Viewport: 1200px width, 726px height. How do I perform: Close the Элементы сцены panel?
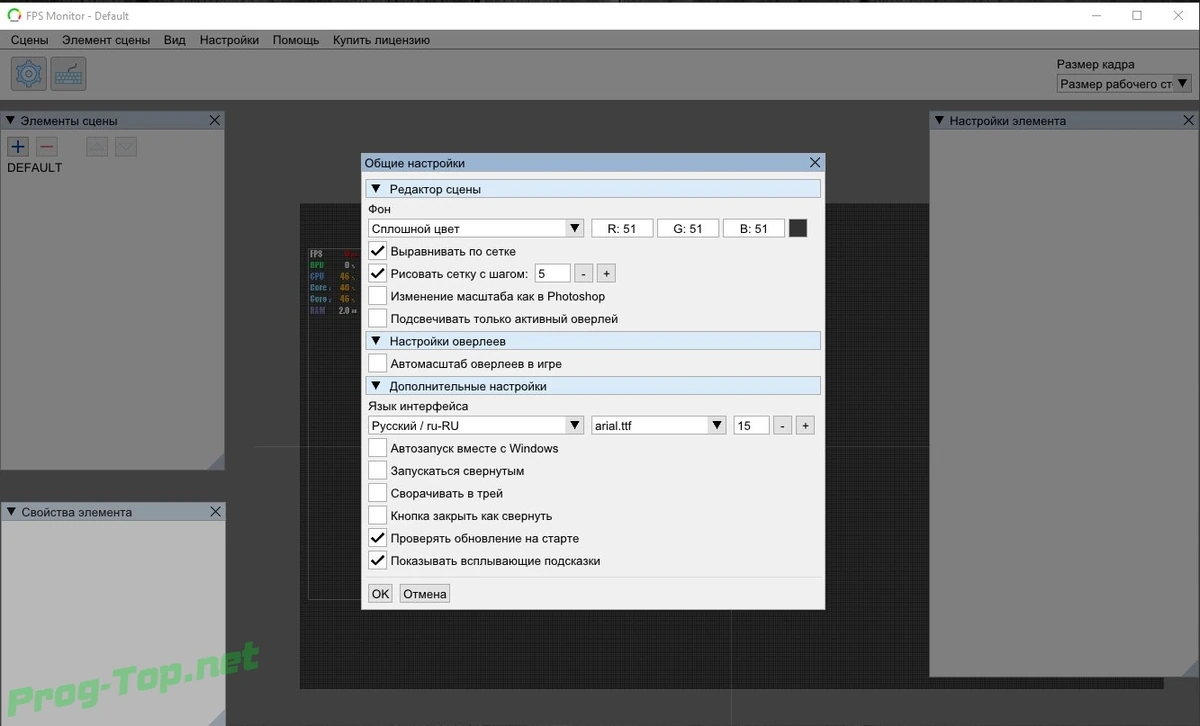214,120
